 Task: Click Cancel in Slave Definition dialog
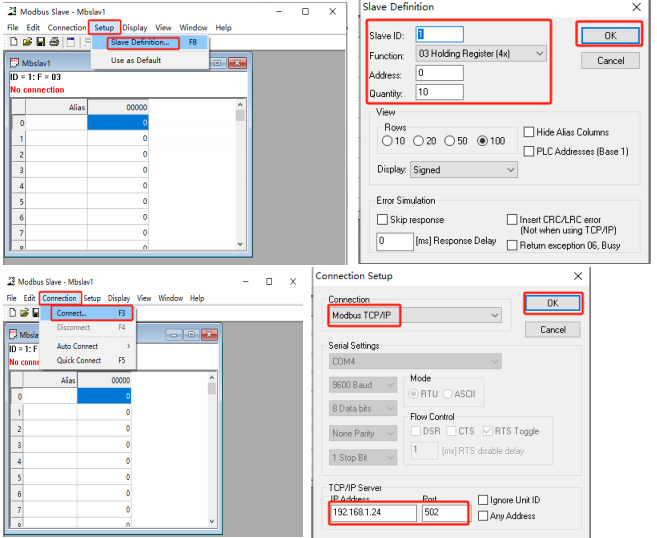tap(610, 61)
